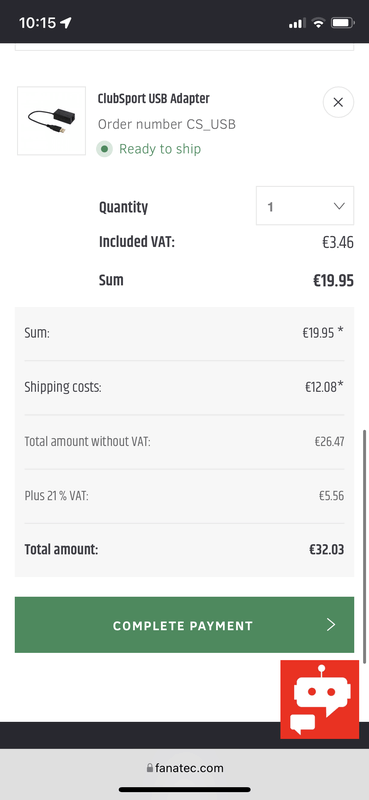The image size is (369, 800).
Task: Tap the 10:15 clock in status bar
Action: [37, 23]
